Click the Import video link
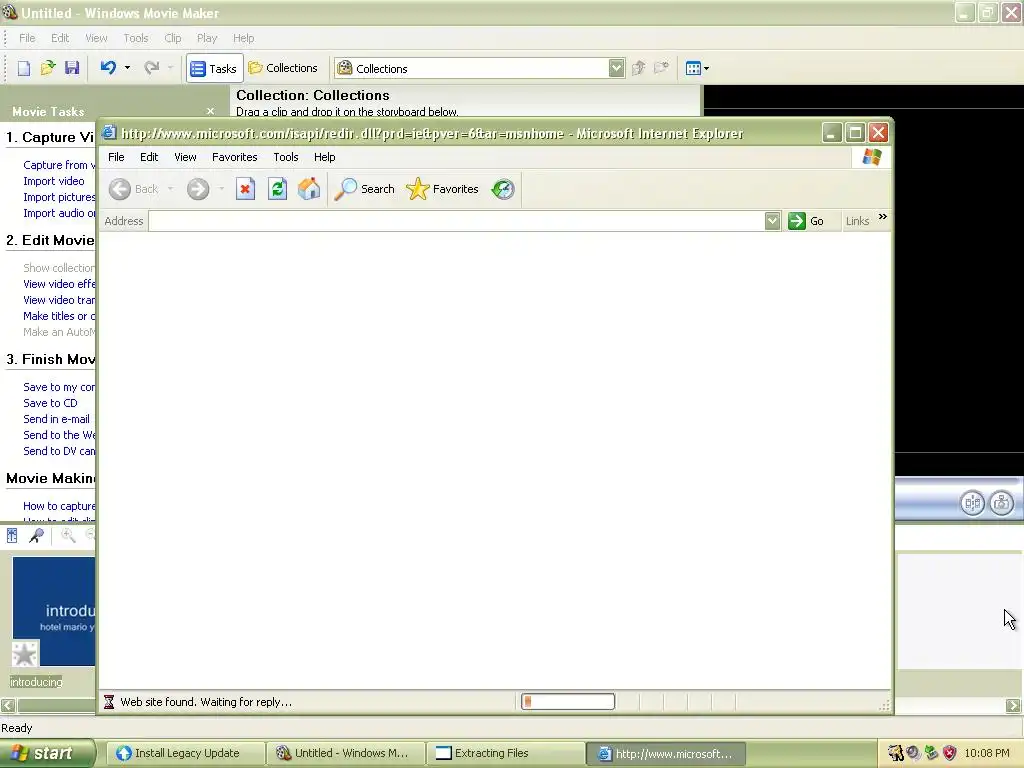1024x768 pixels. tap(54, 181)
